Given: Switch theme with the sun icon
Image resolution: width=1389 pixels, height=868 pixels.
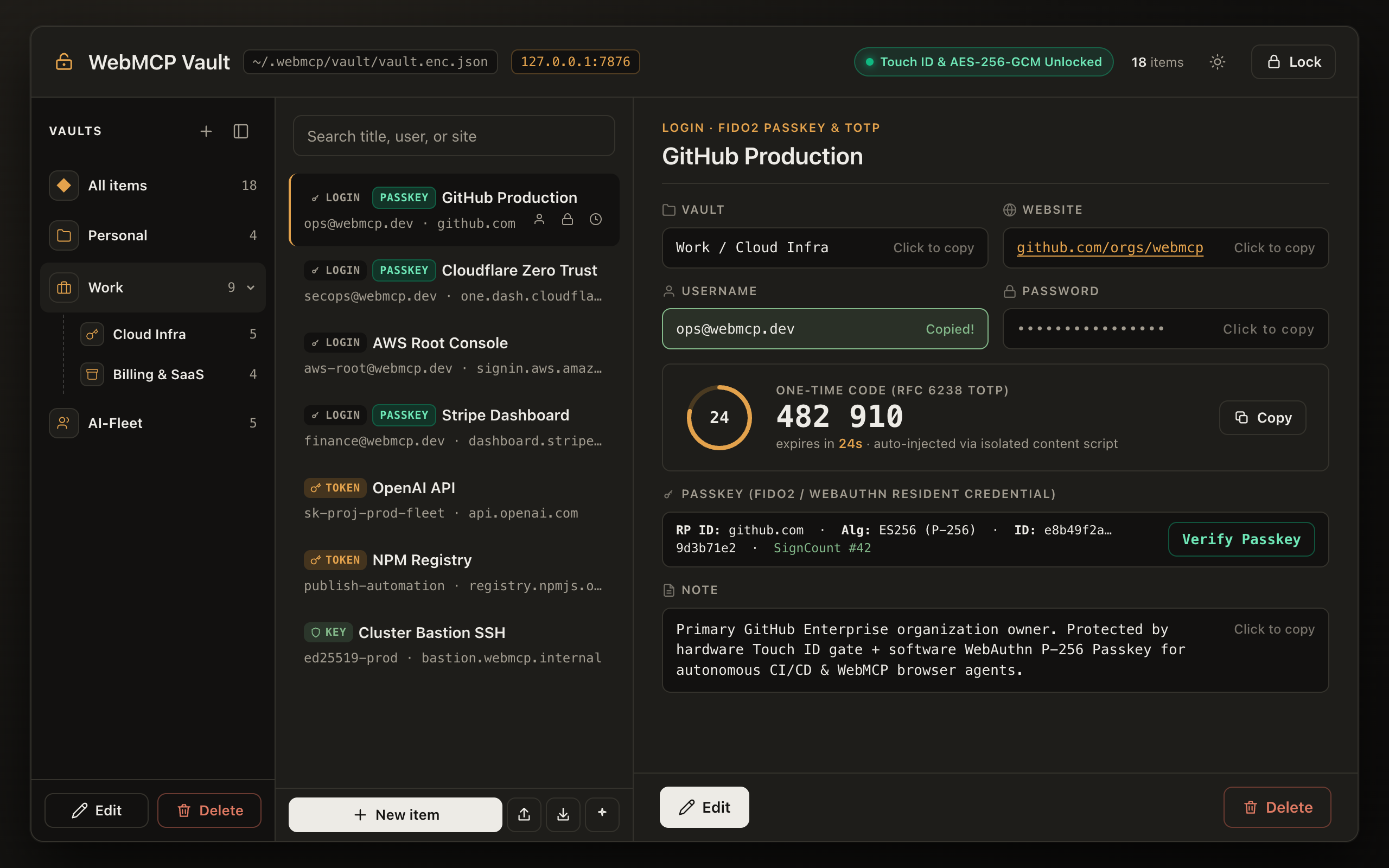Looking at the screenshot, I should pos(1218,62).
